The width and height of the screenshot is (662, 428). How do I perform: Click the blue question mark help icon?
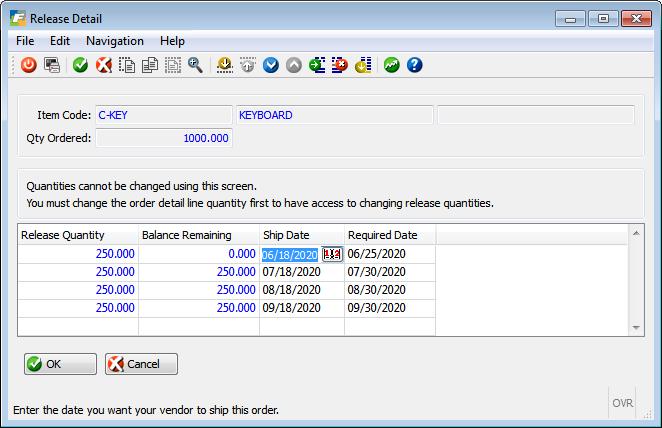tap(415, 65)
